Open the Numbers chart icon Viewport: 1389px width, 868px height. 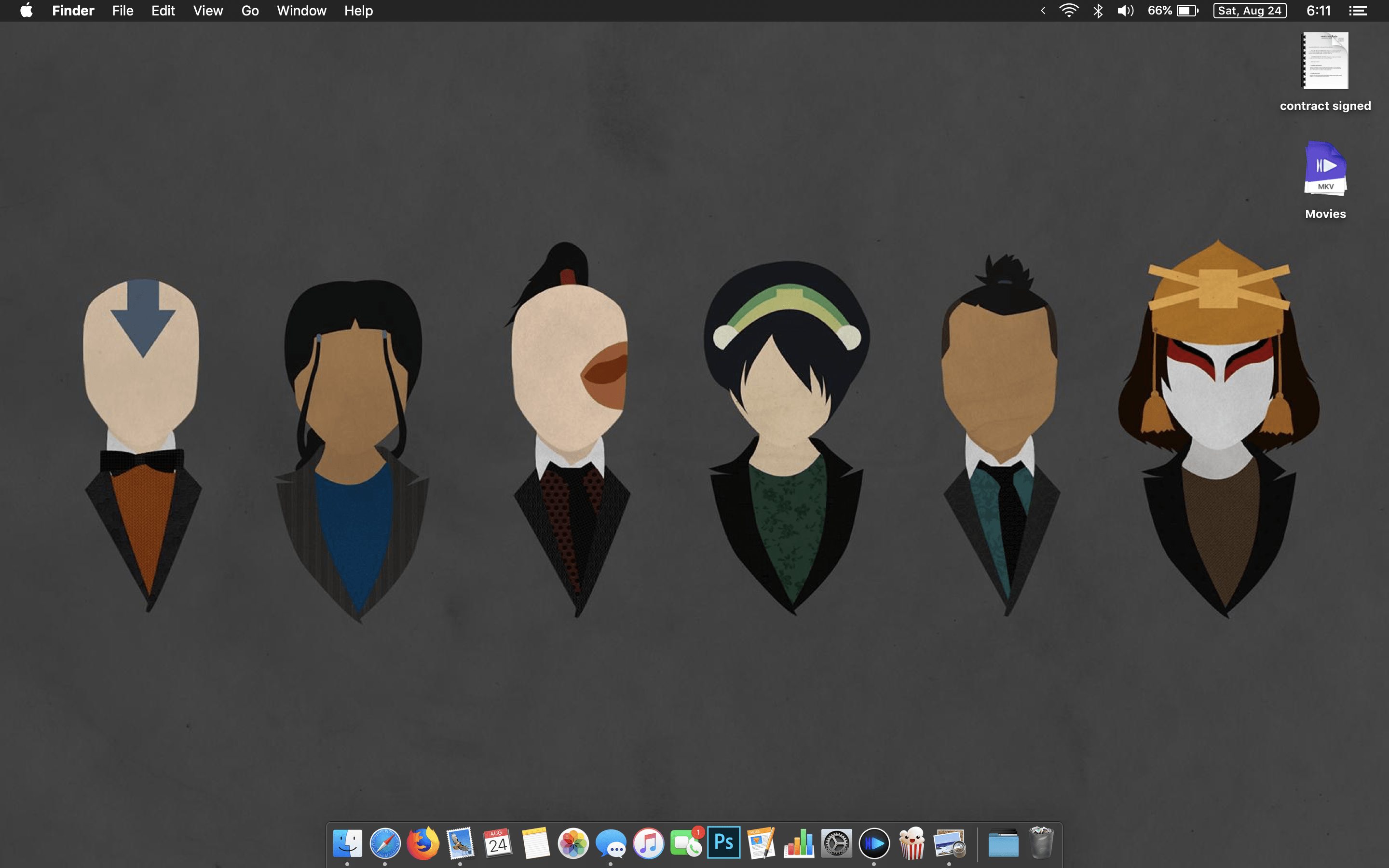pos(799,843)
